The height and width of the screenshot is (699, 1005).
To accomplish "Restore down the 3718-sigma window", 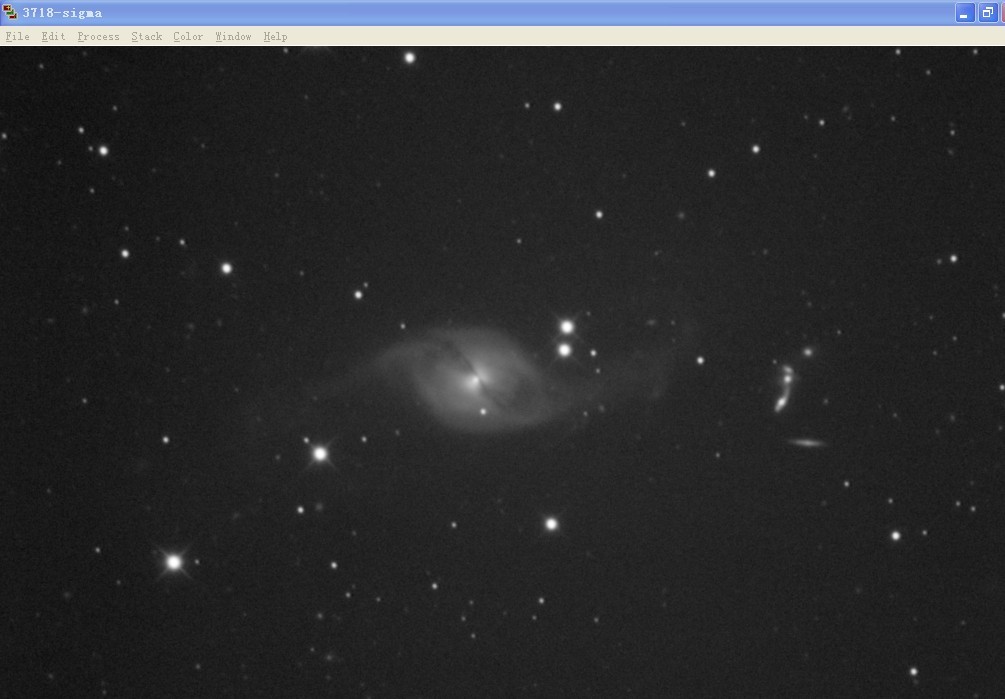I will [x=988, y=13].
